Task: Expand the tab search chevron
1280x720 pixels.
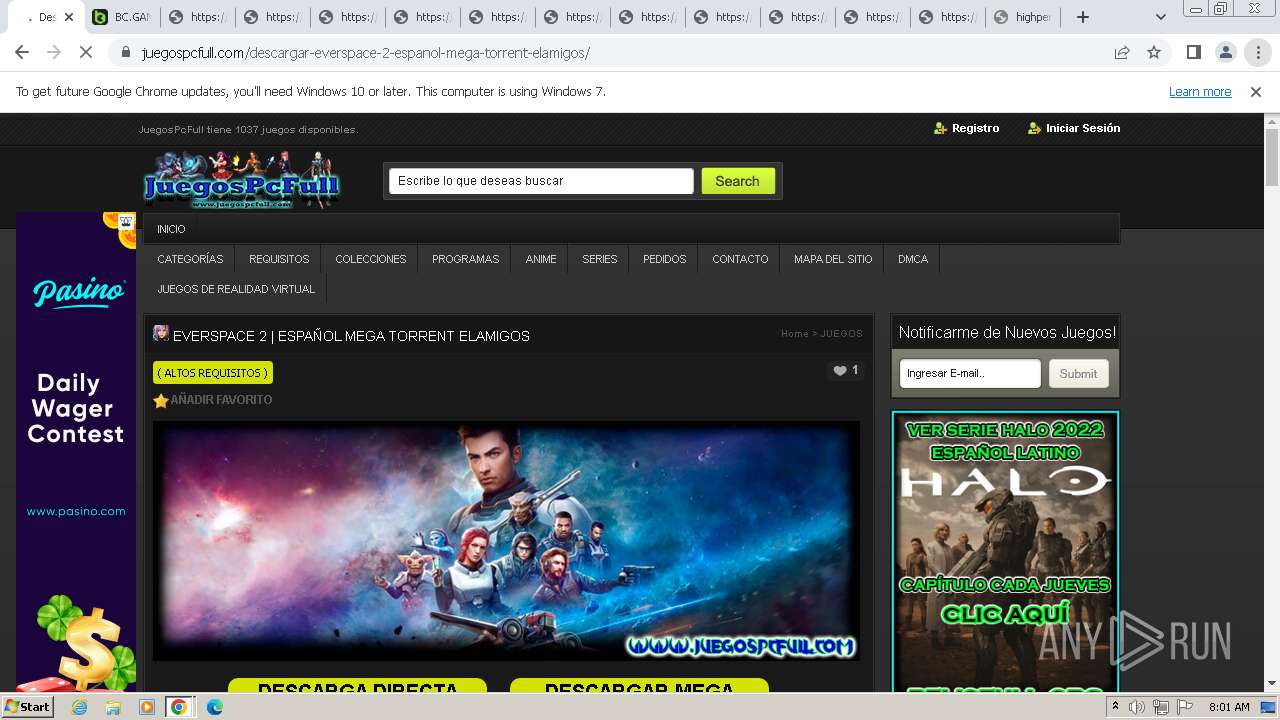Action: click(x=1160, y=17)
